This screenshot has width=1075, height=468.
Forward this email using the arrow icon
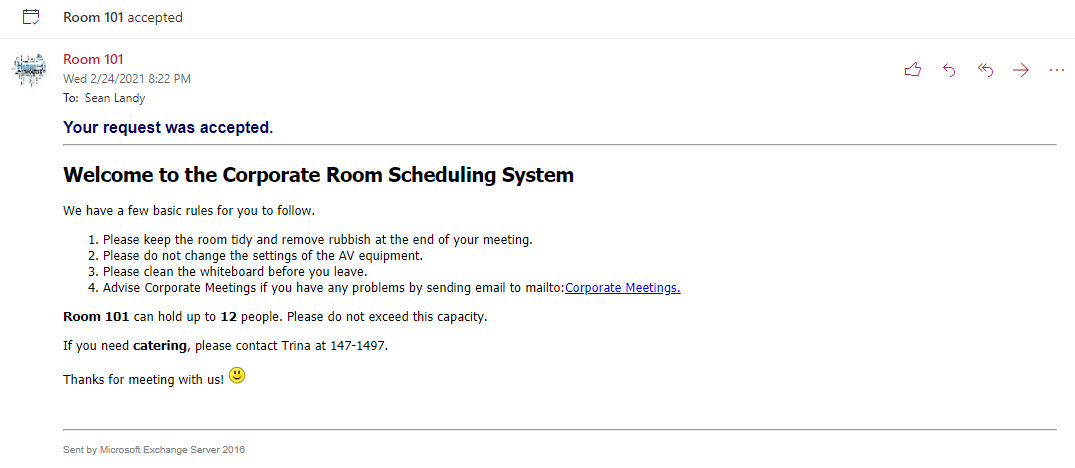tap(1021, 70)
